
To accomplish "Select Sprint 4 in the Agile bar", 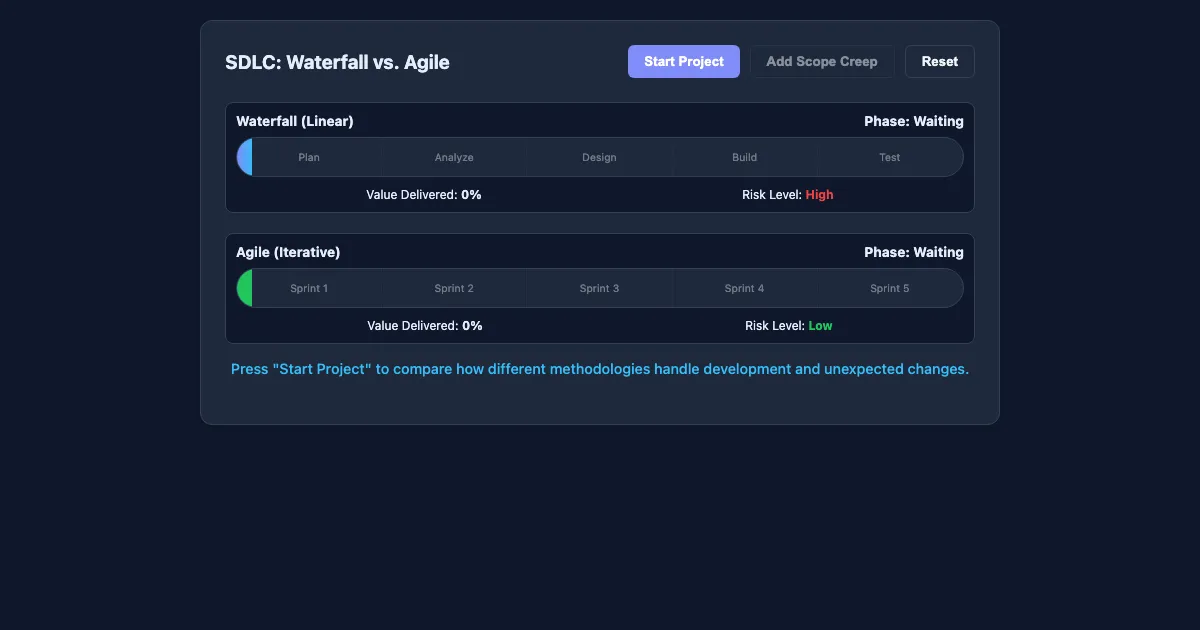I will click(745, 288).
